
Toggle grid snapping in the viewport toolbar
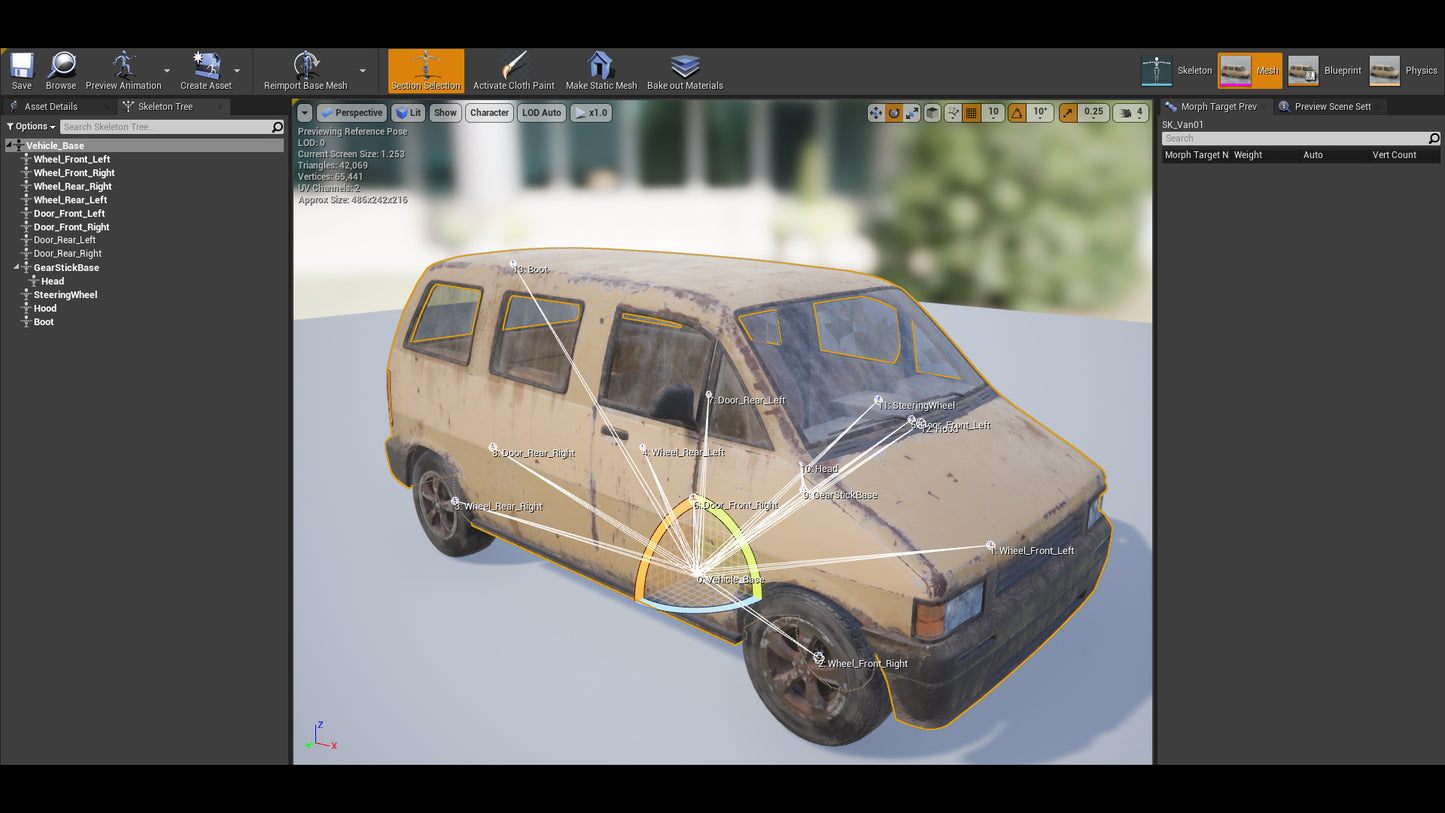coord(971,113)
